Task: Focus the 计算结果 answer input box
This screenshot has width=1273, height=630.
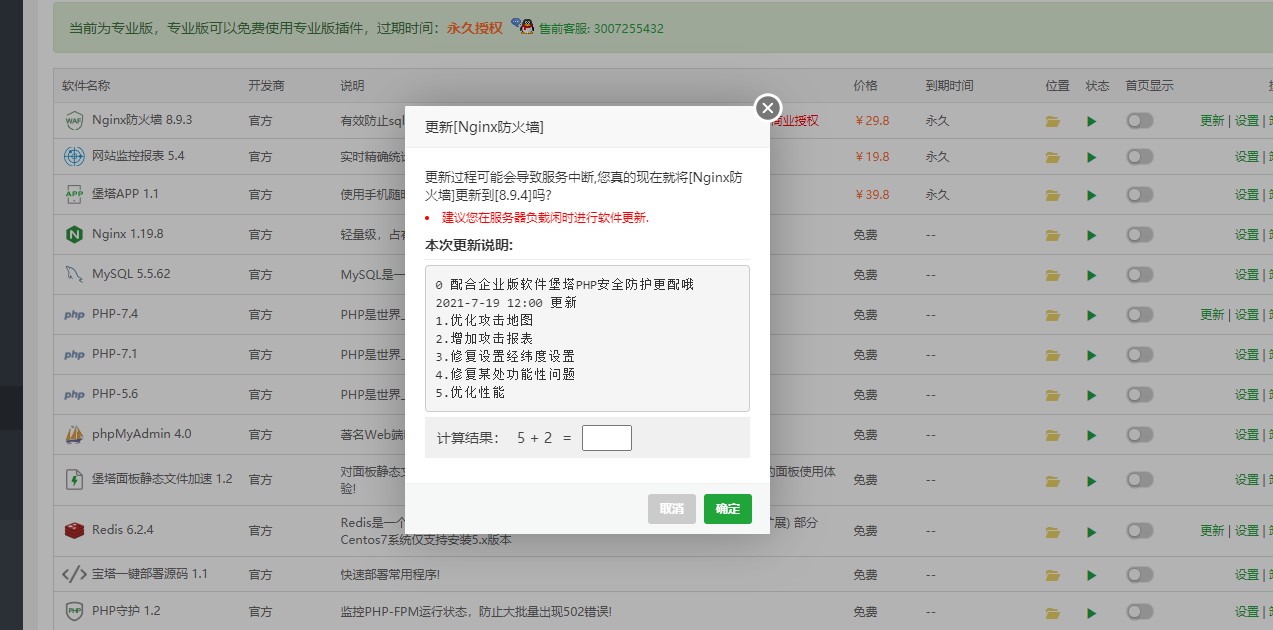Action: click(x=607, y=438)
